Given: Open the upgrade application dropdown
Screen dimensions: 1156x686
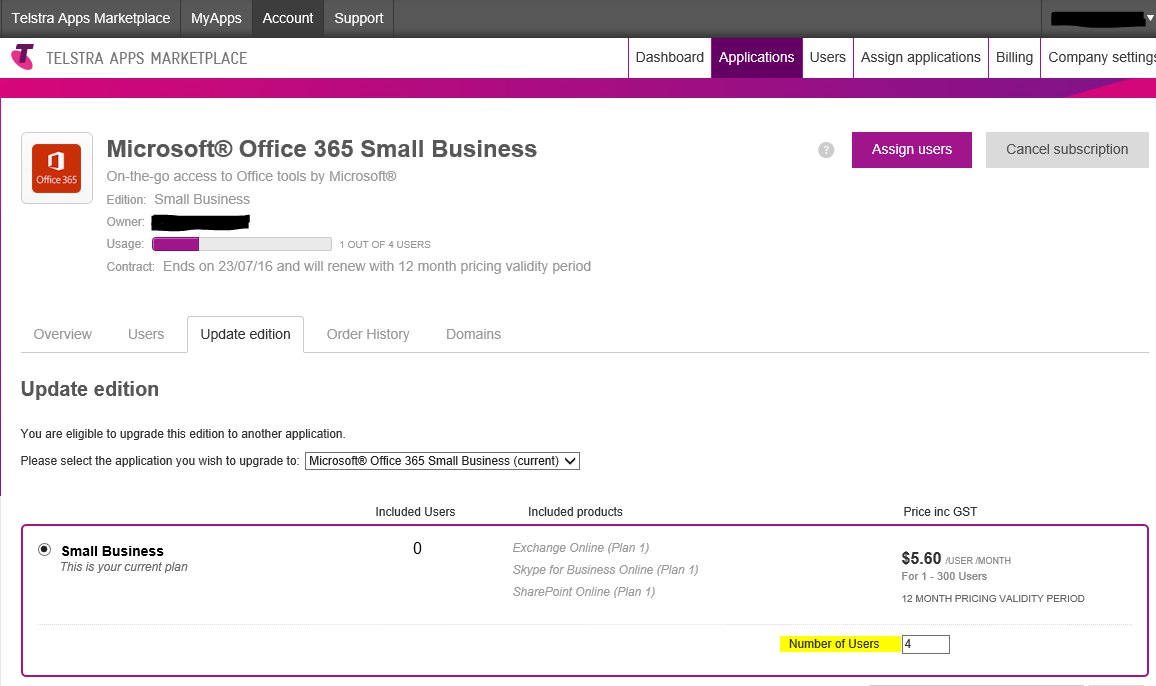Looking at the screenshot, I should [442, 461].
